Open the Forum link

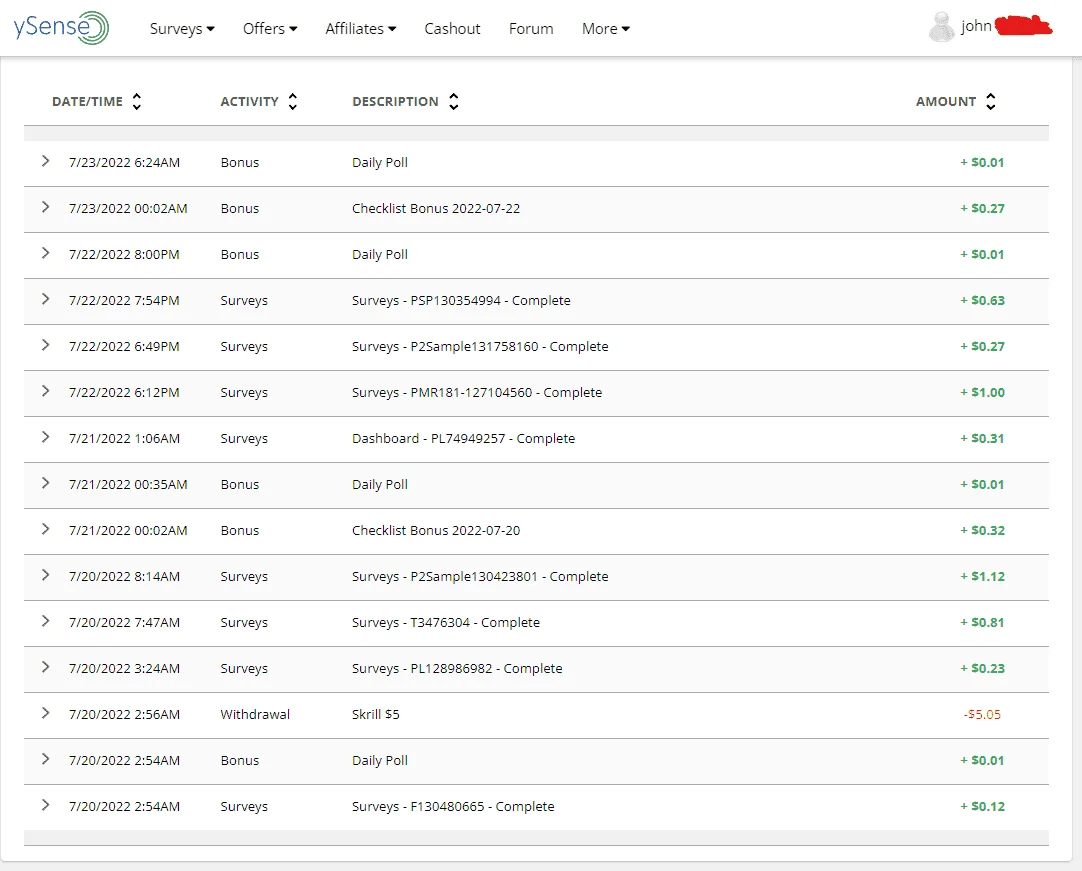click(x=531, y=29)
